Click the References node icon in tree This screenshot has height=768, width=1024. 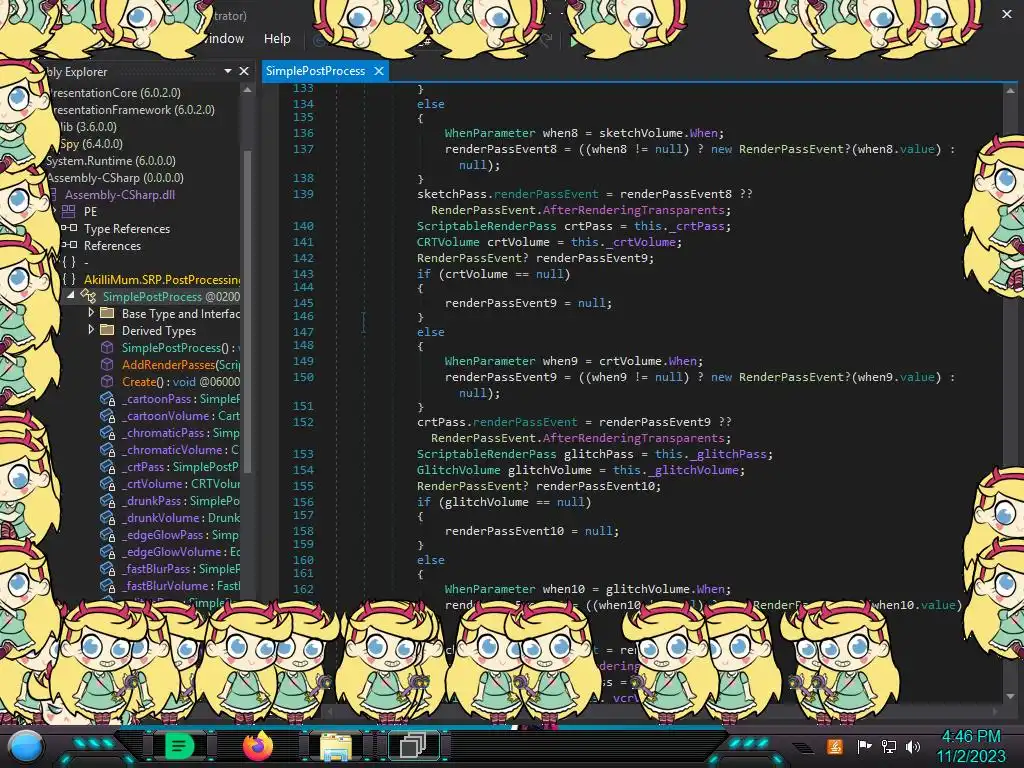(69, 245)
